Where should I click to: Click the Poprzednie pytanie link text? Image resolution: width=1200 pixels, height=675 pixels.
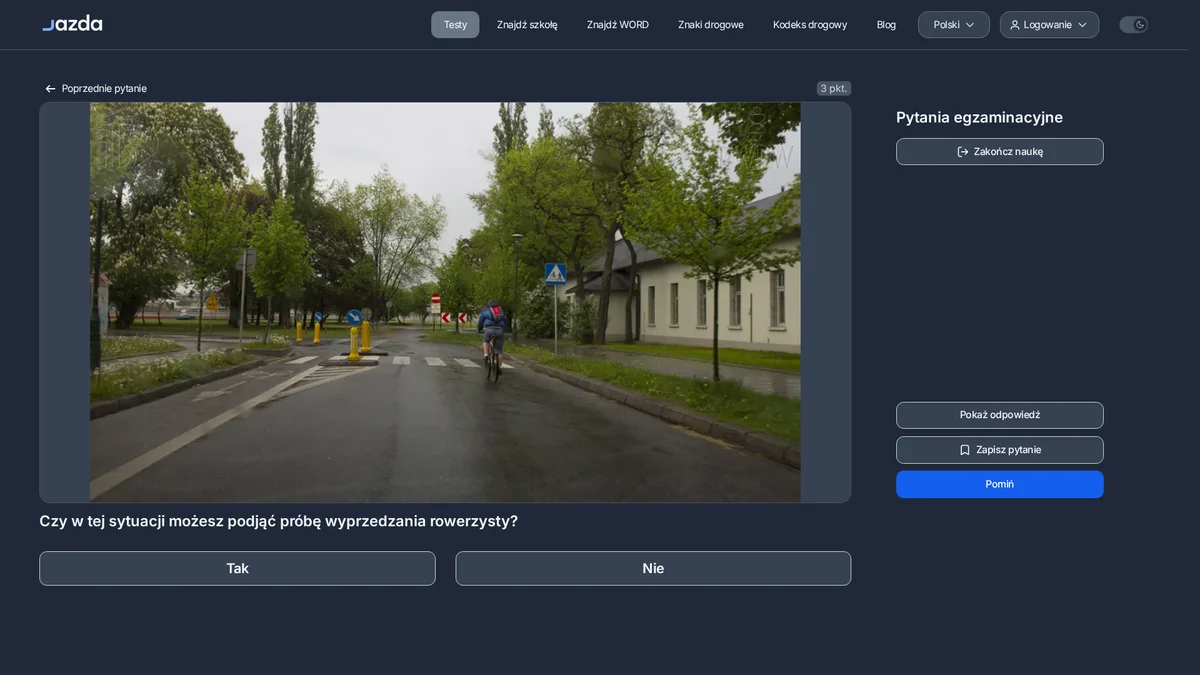coord(104,89)
